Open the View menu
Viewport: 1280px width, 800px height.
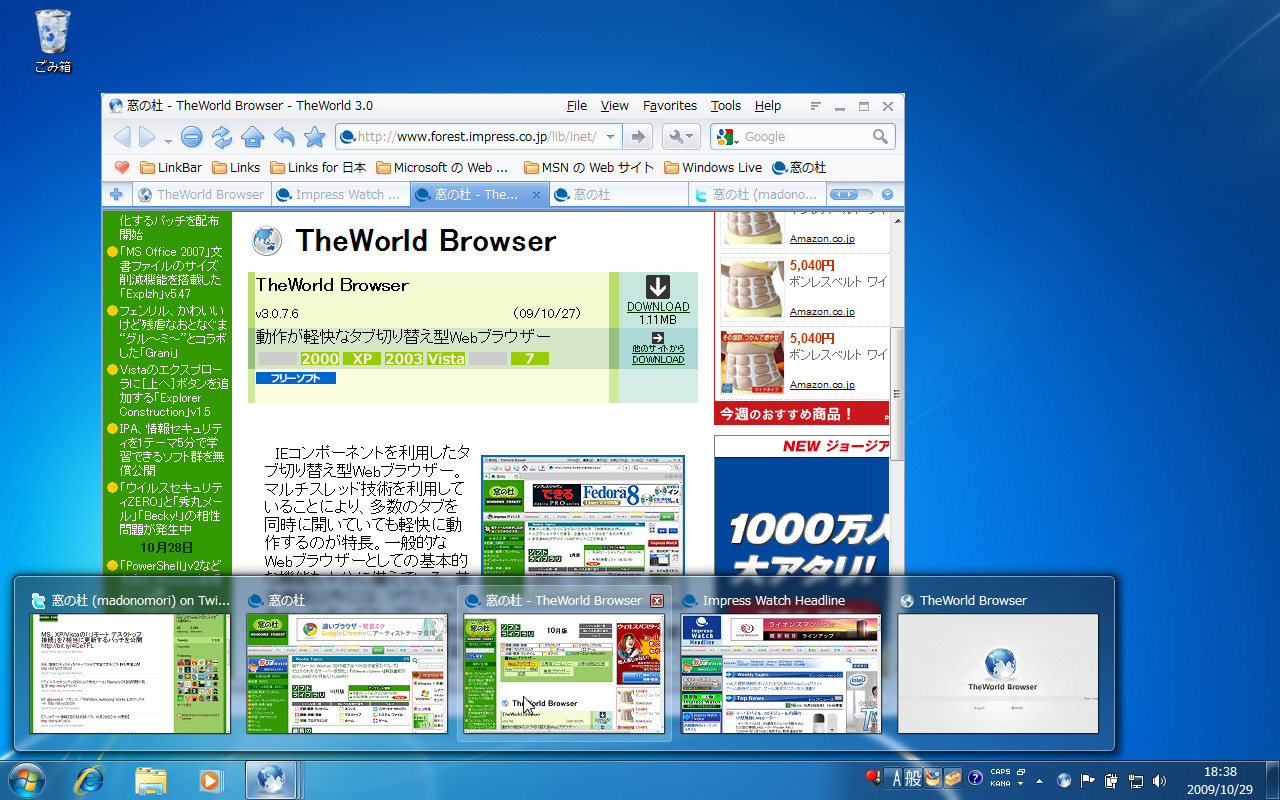pos(614,106)
